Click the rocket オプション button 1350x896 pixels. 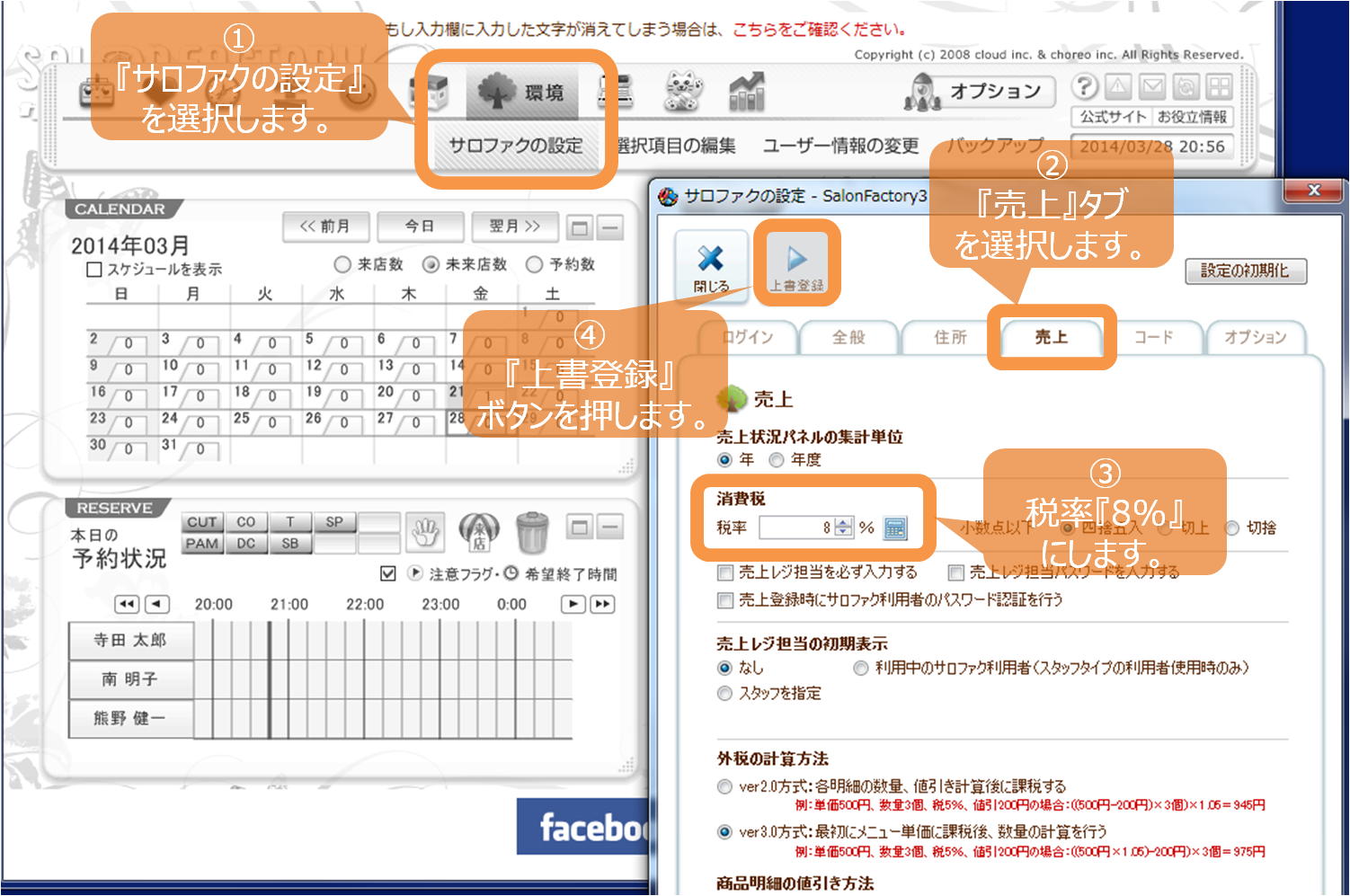click(x=978, y=91)
